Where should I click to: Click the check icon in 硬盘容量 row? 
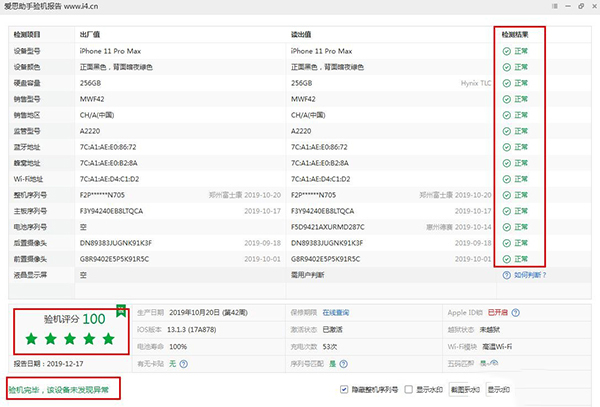point(507,83)
